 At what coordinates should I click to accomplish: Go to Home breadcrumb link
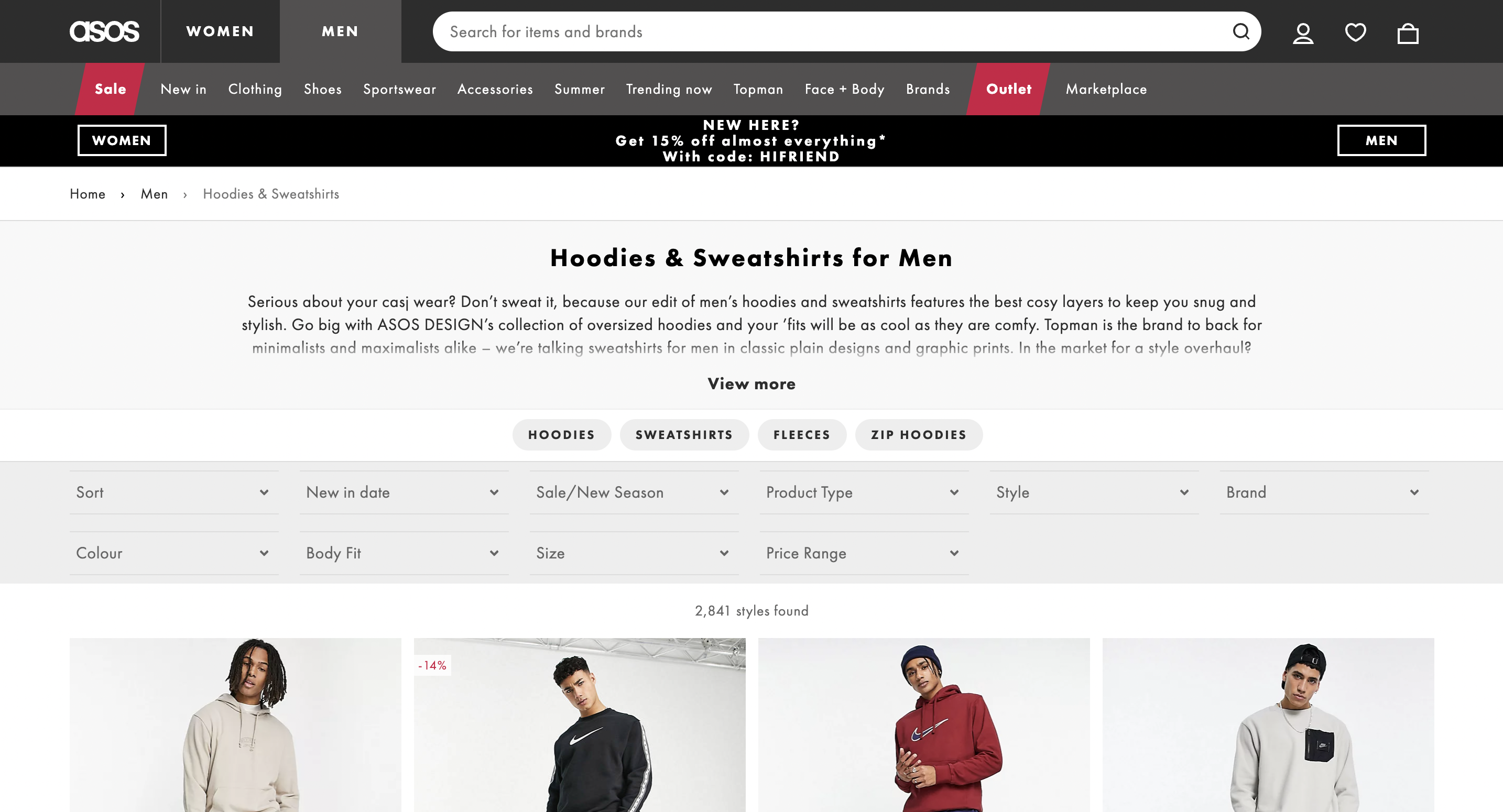(88, 194)
